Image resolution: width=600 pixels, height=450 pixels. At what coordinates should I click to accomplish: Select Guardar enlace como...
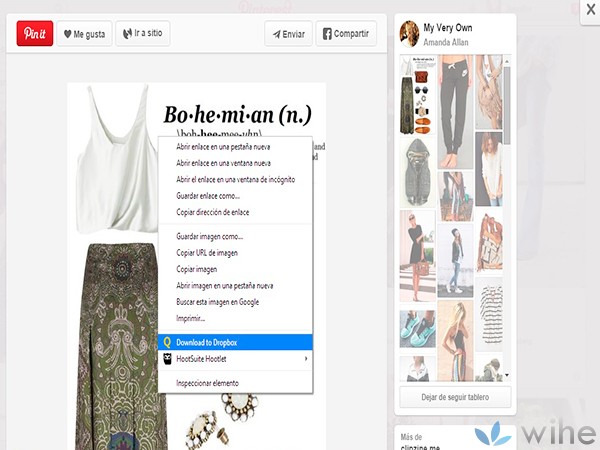click(x=235, y=196)
